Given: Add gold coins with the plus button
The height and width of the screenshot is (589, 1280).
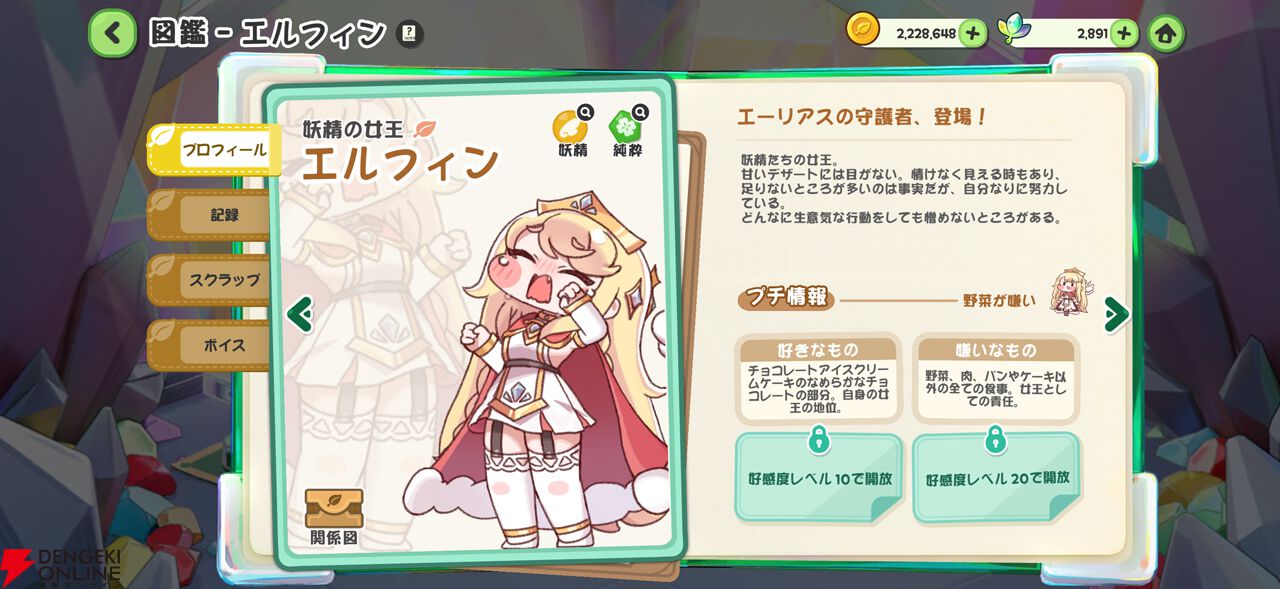Looking at the screenshot, I should pyautogui.click(x=972, y=33).
